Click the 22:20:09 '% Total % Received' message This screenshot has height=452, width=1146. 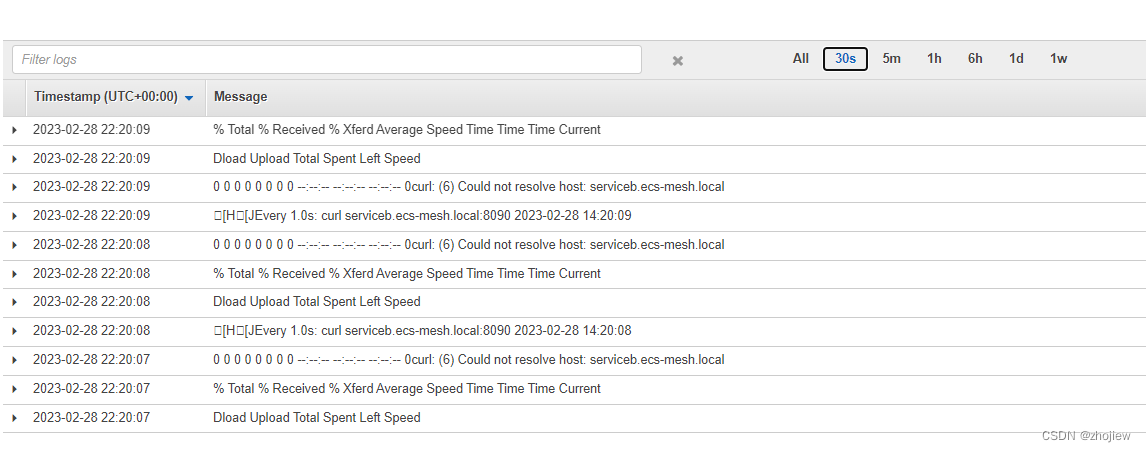407,129
